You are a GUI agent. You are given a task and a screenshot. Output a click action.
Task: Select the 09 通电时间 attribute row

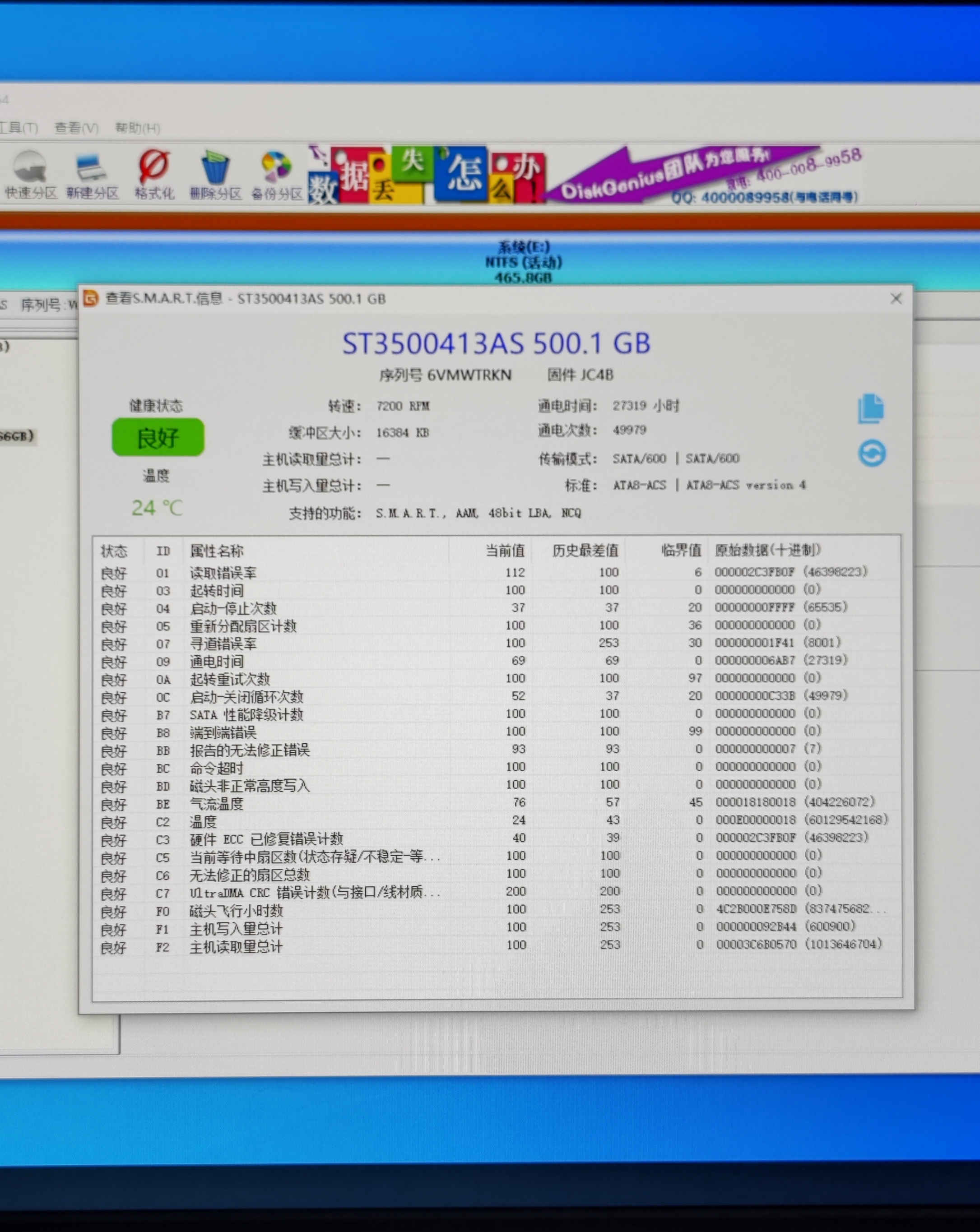tap(497, 661)
